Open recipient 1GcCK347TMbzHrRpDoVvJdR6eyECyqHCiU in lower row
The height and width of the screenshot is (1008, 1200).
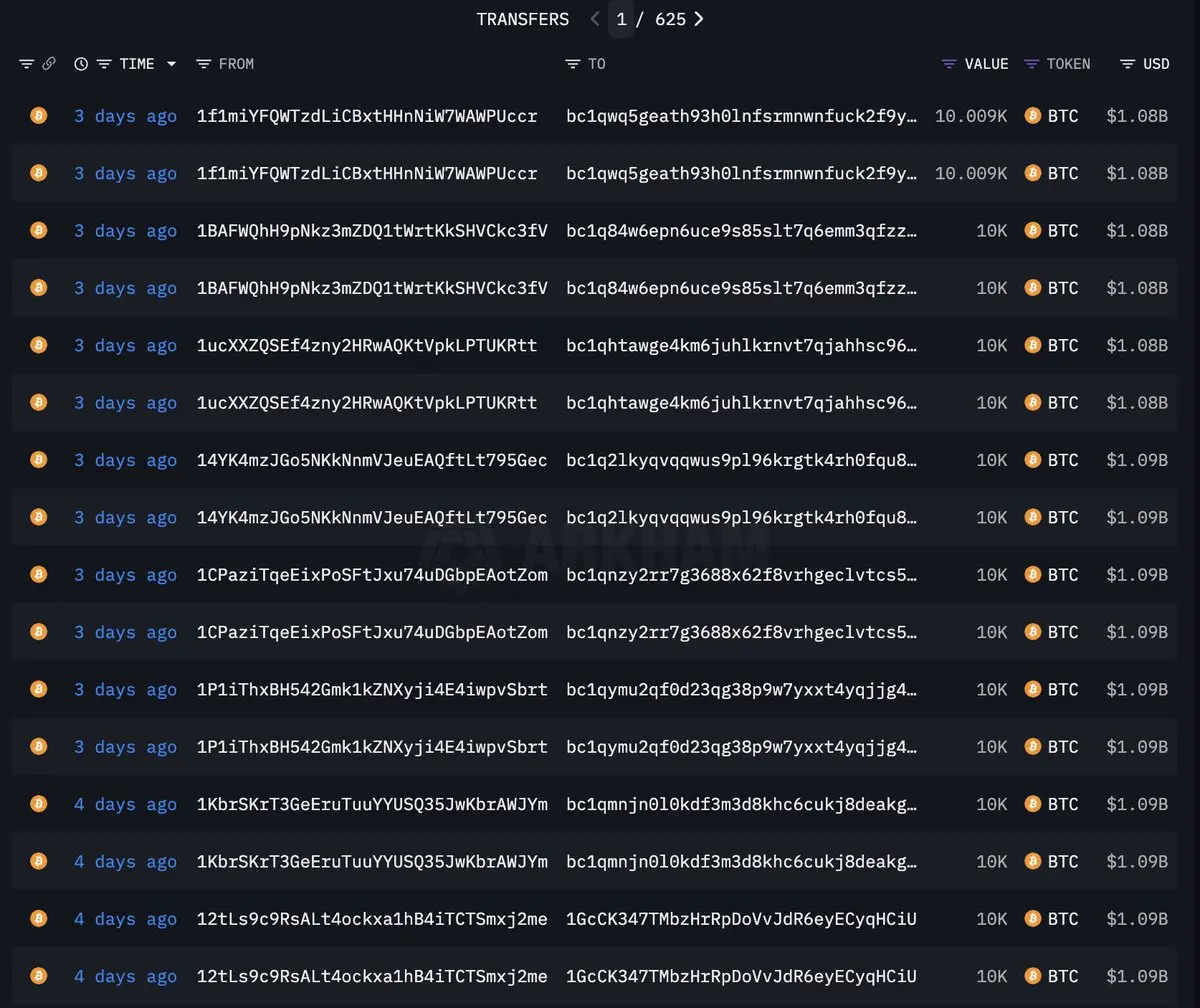(741, 976)
